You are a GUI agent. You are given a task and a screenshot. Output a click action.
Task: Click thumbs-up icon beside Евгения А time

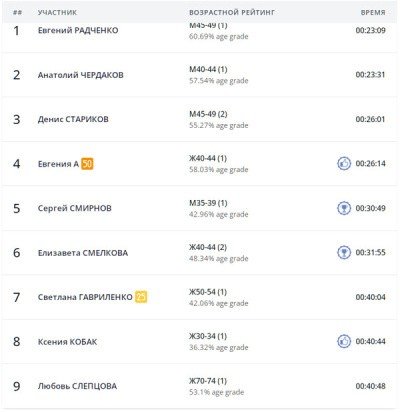[344, 164]
